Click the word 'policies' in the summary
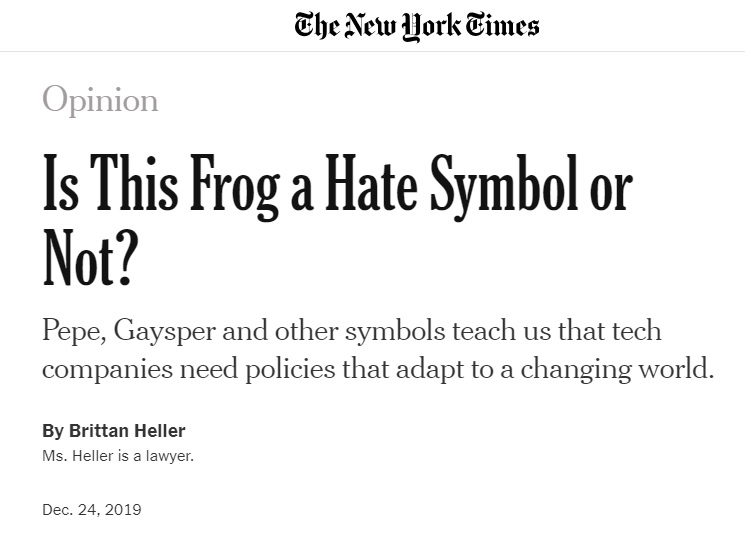Image resolution: width=745 pixels, height=548 pixels. [290, 369]
